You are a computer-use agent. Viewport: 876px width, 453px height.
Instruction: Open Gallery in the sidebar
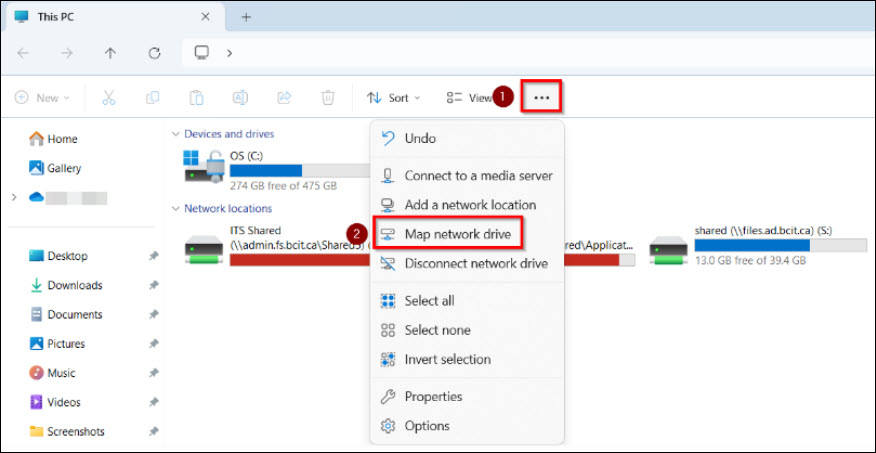(55, 168)
